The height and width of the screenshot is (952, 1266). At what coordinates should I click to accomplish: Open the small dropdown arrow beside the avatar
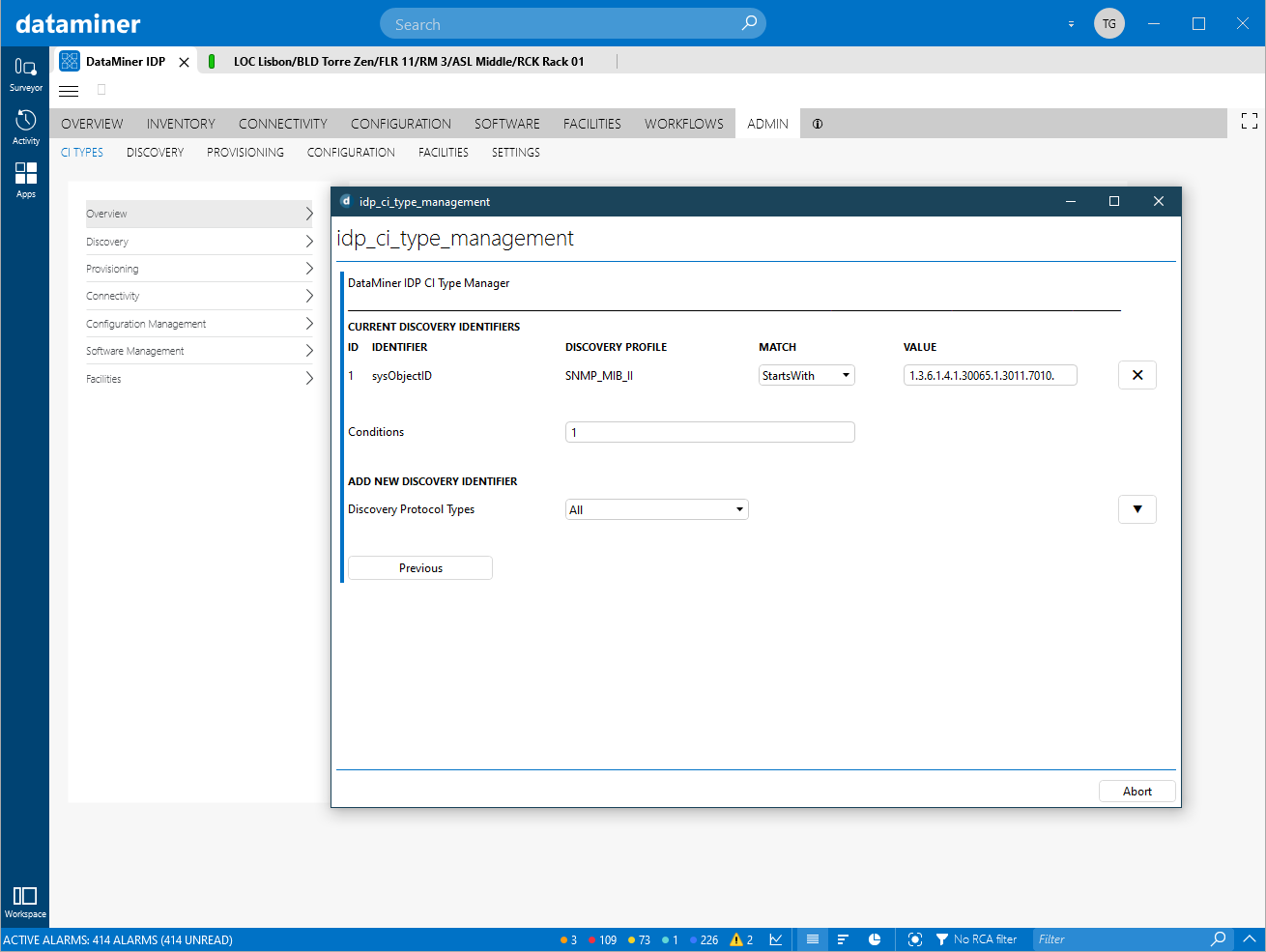click(1071, 24)
